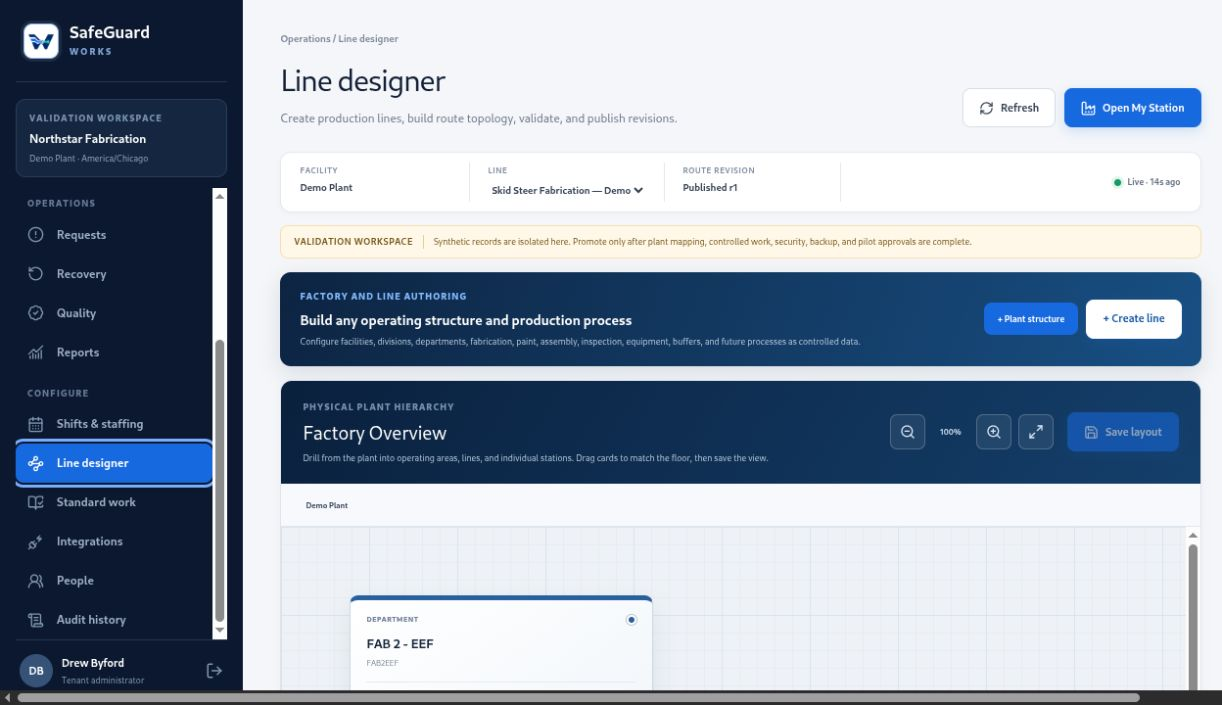
Task: Open the Skid Steer Fabrication line dropdown
Action: tap(567, 190)
